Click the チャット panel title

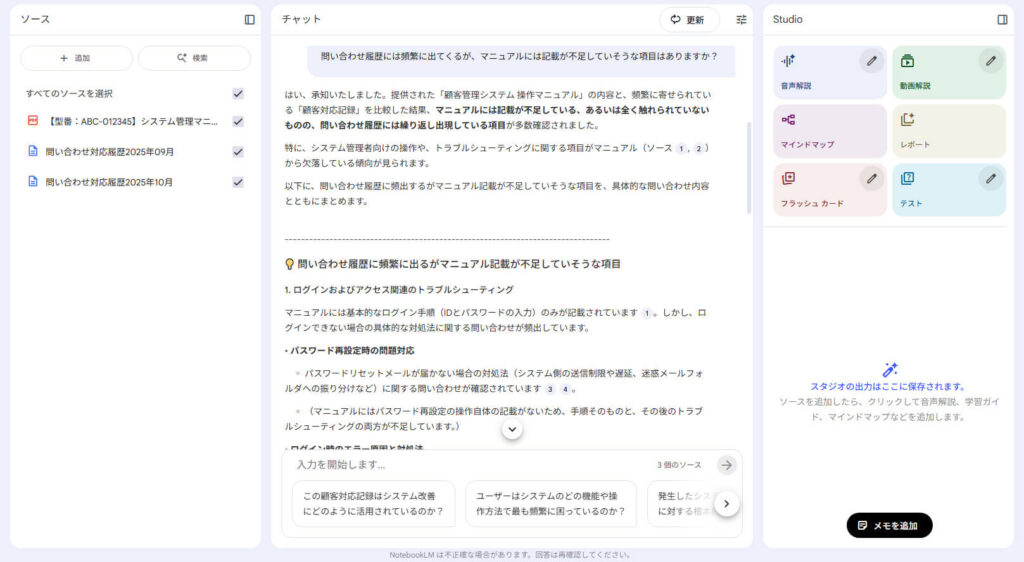click(x=301, y=20)
